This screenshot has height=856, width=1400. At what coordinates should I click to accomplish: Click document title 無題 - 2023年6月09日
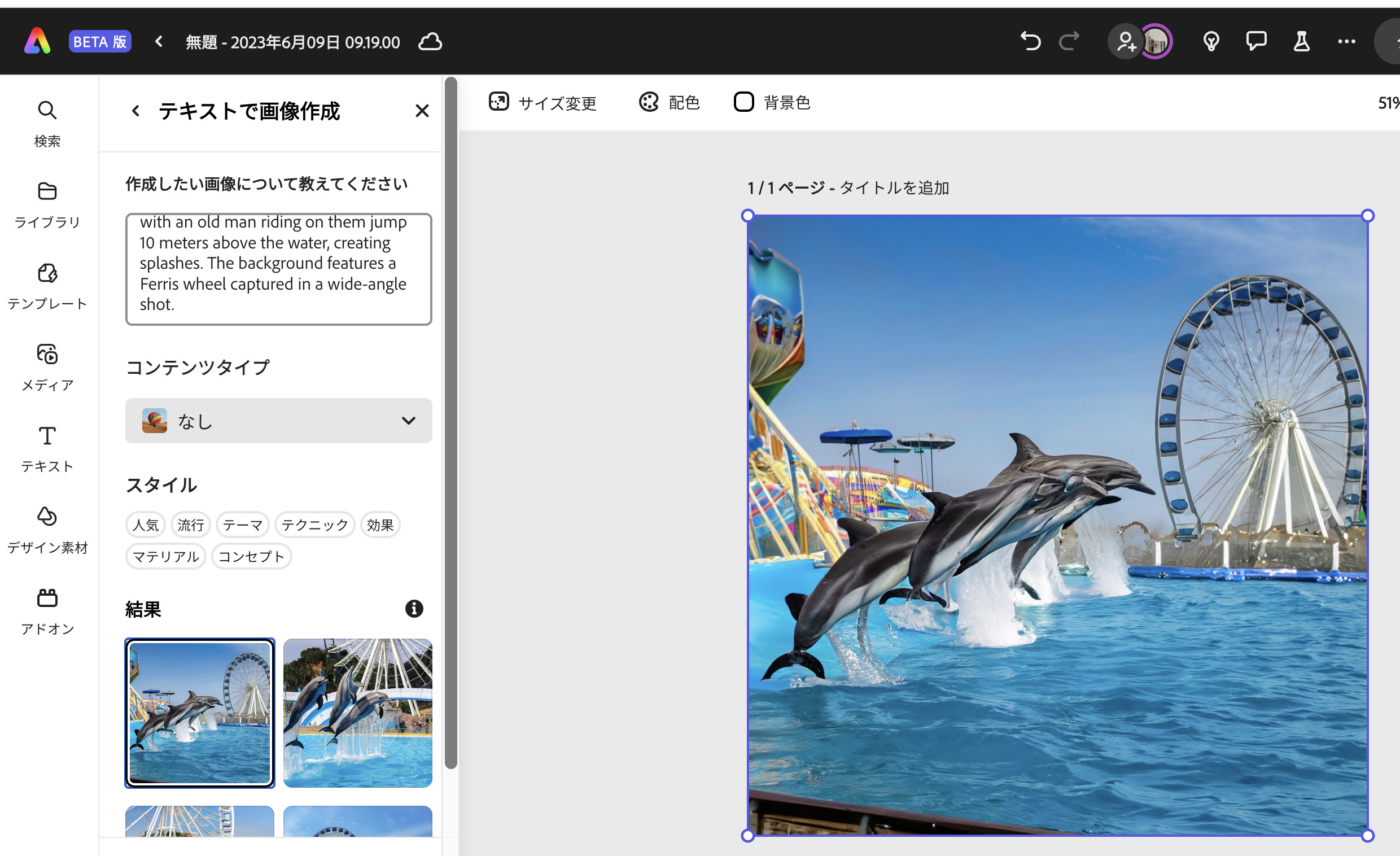tap(292, 42)
